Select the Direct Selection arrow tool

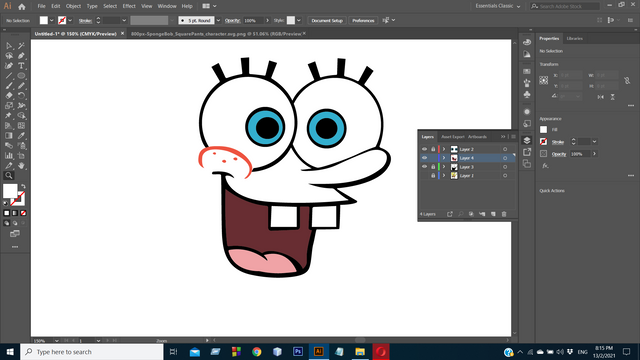(x=9, y=46)
